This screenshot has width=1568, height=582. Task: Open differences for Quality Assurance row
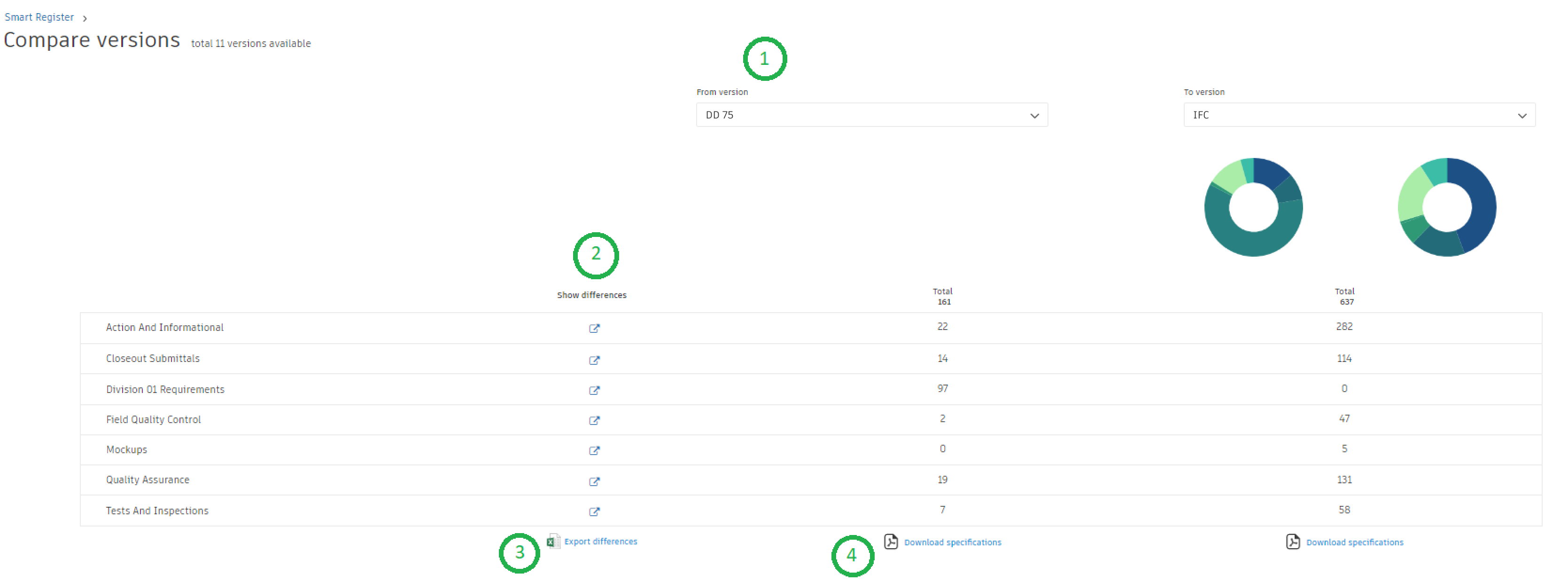point(594,481)
